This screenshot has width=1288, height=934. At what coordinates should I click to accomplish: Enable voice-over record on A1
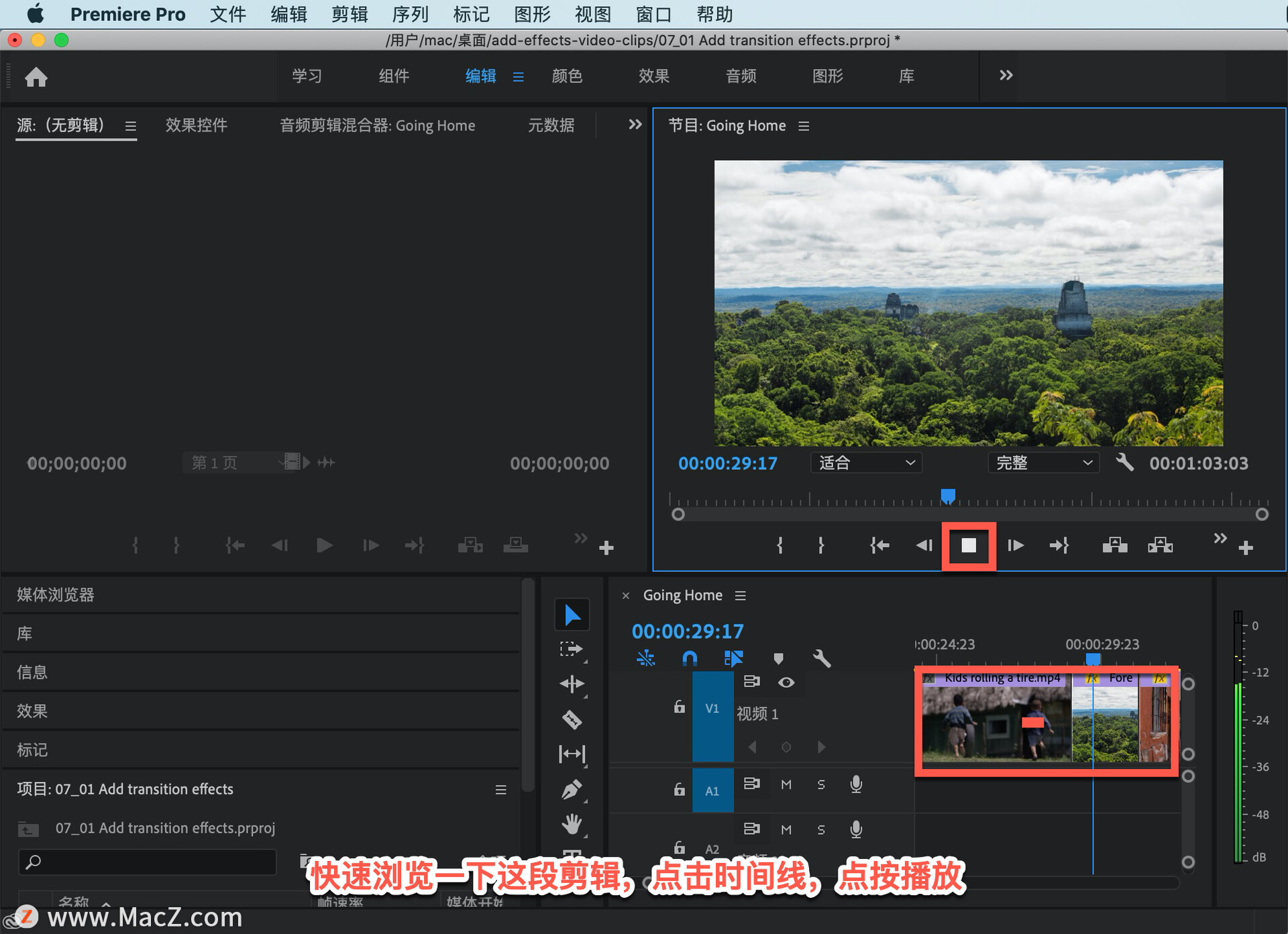coord(856,784)
